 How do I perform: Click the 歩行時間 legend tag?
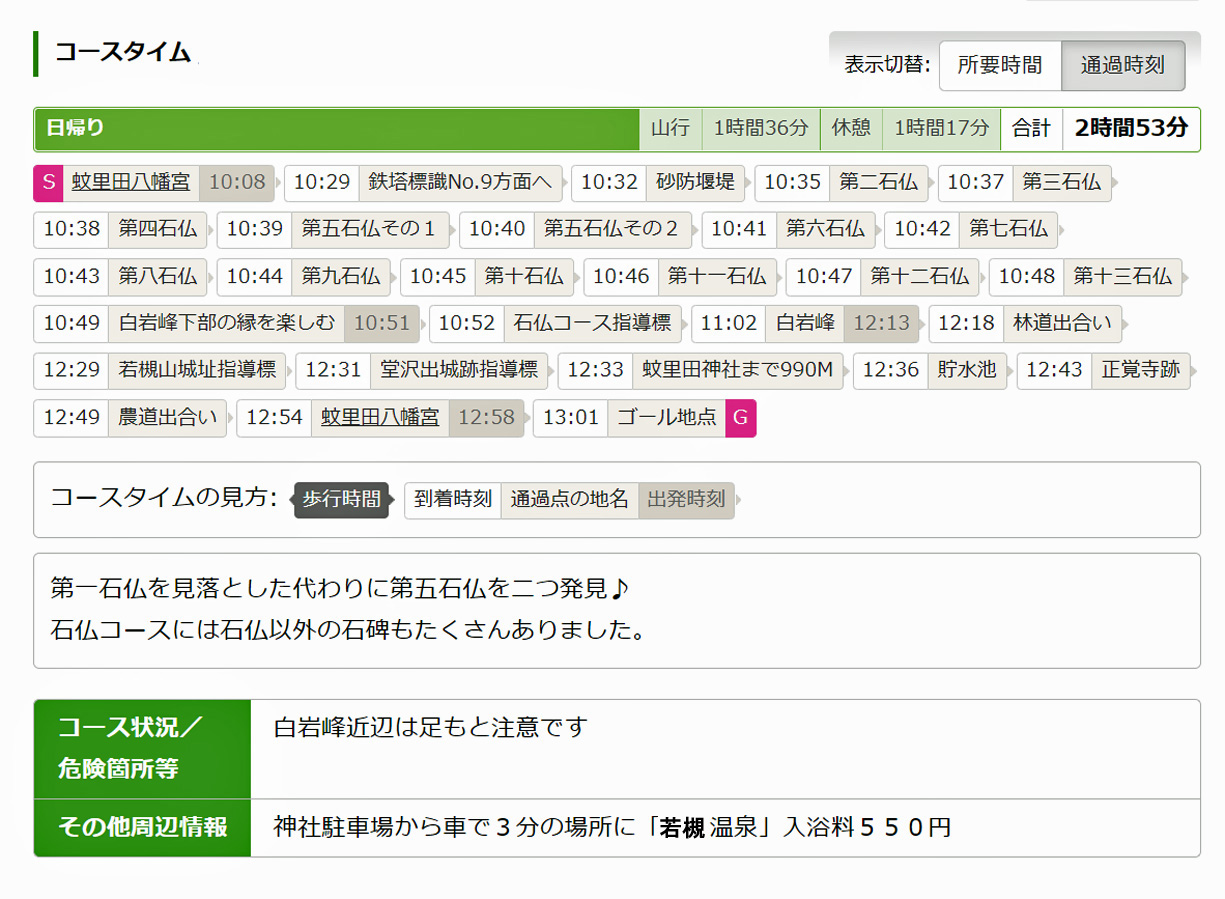point(341,499)
